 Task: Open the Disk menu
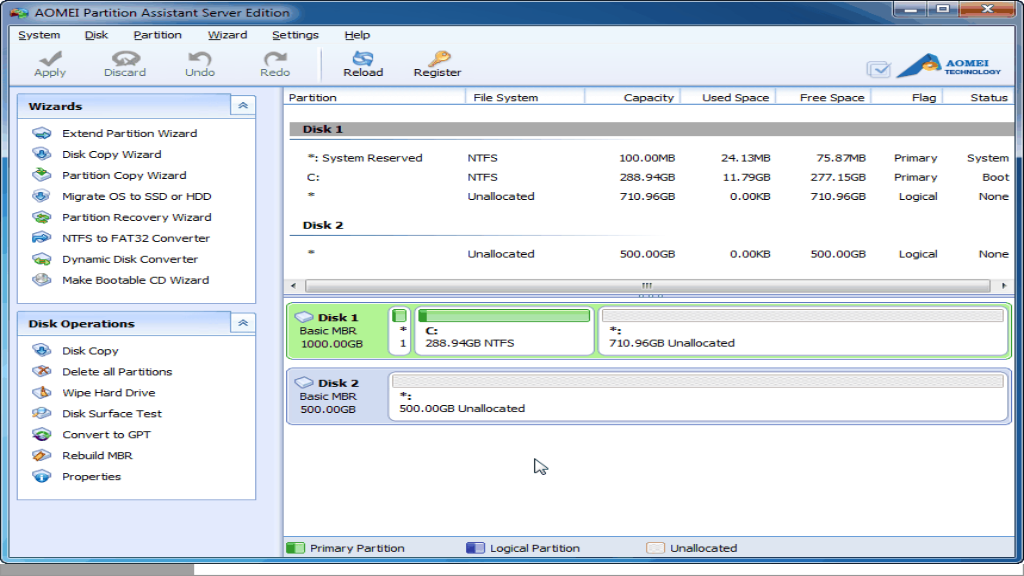point(96,35)
